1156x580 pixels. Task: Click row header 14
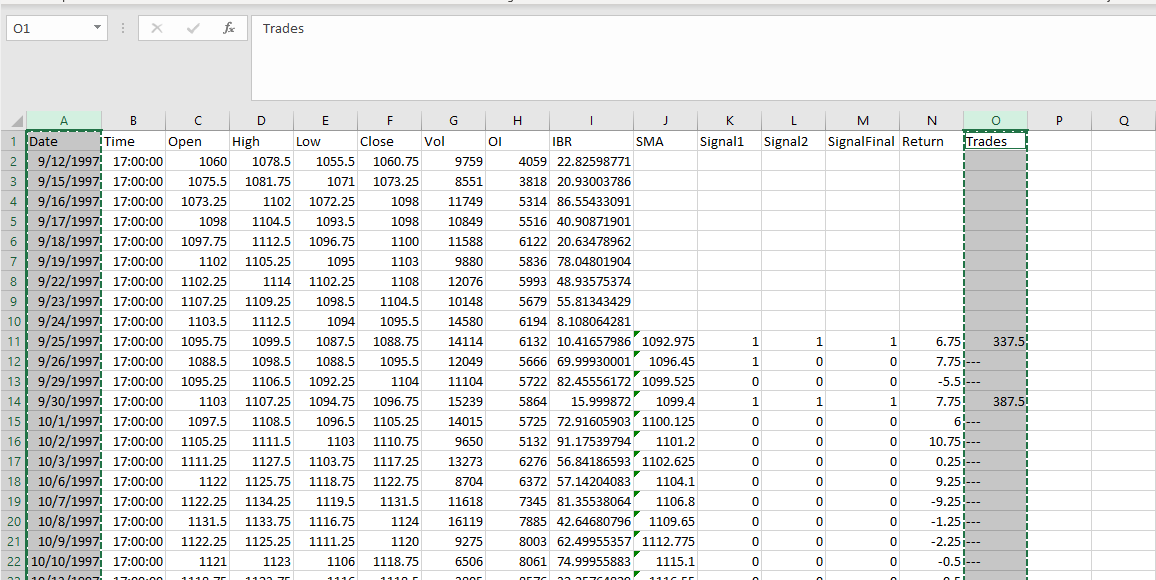pos(13,401)
